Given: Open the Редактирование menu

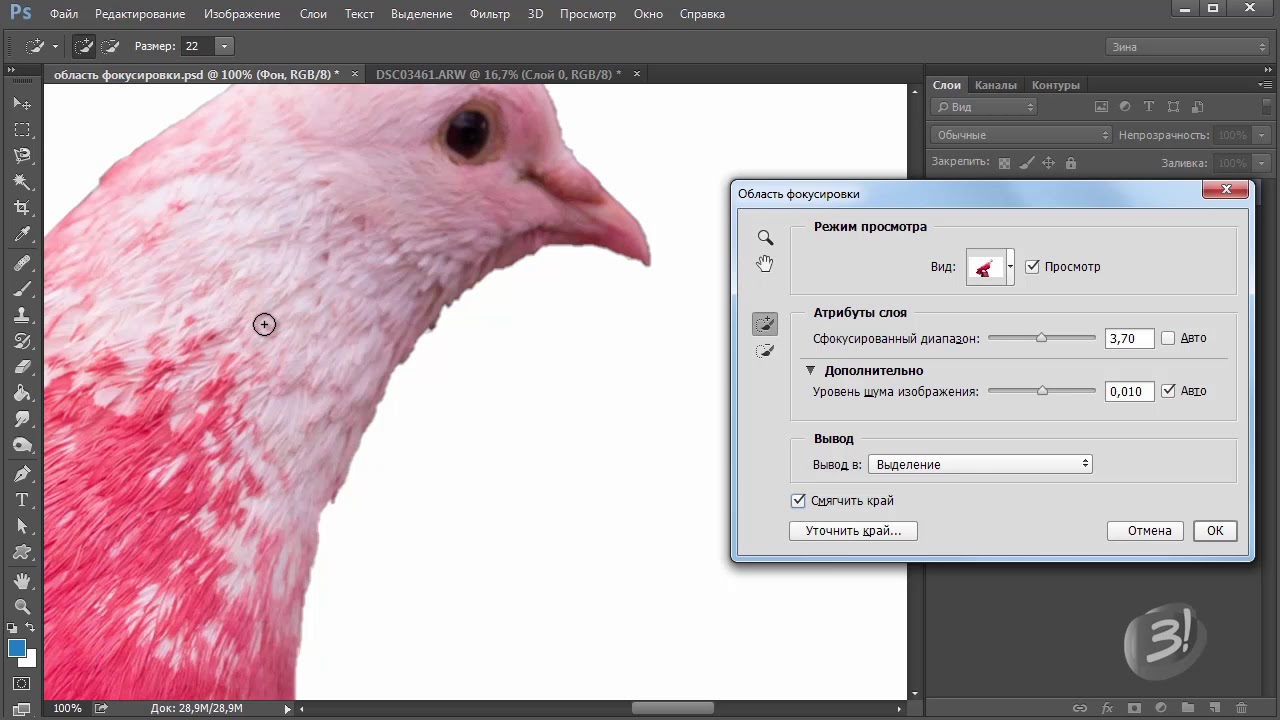Looking at the screenshot, I should (x=140, y=14).
